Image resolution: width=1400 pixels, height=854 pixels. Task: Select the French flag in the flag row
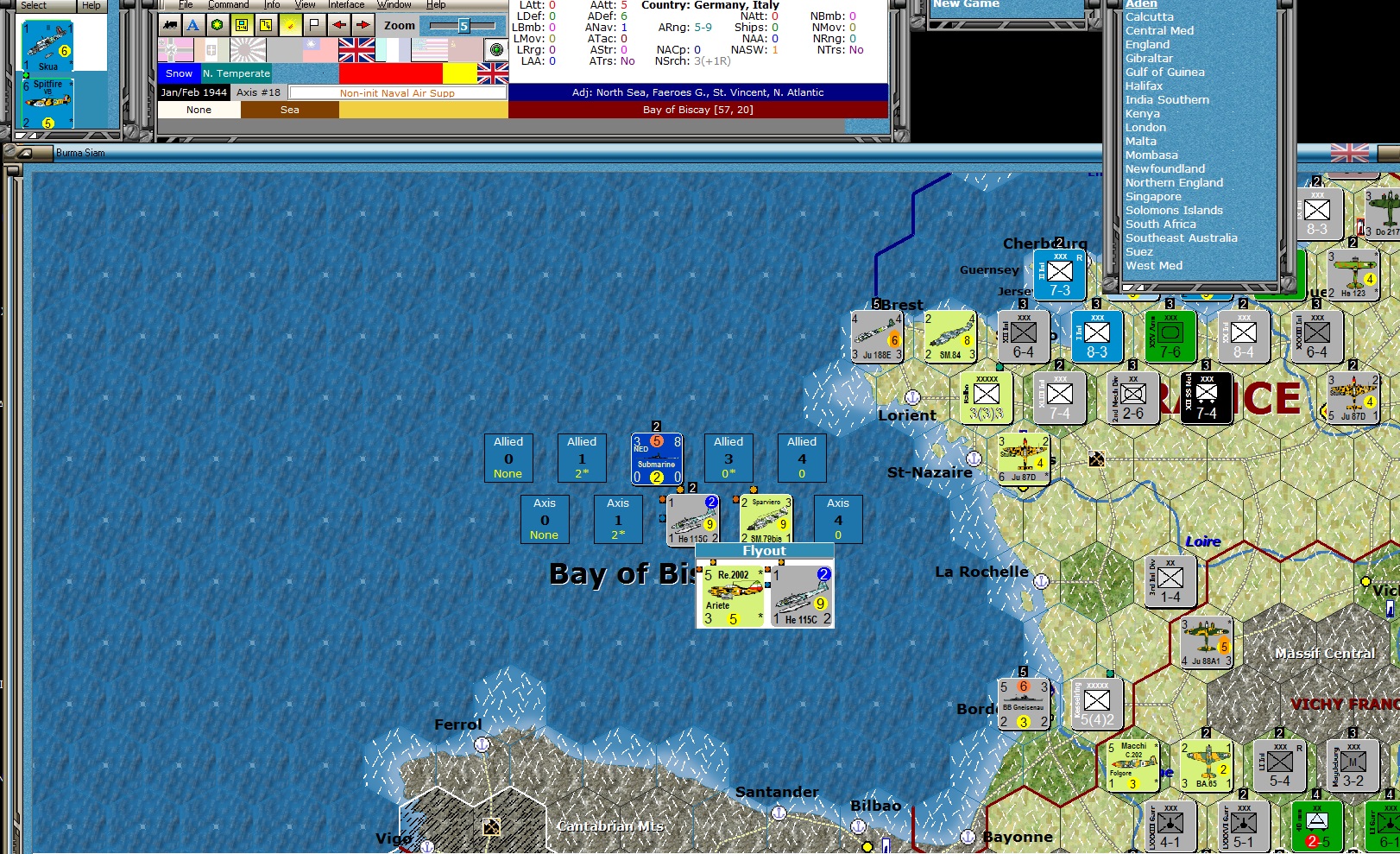(x=393, y=50)
